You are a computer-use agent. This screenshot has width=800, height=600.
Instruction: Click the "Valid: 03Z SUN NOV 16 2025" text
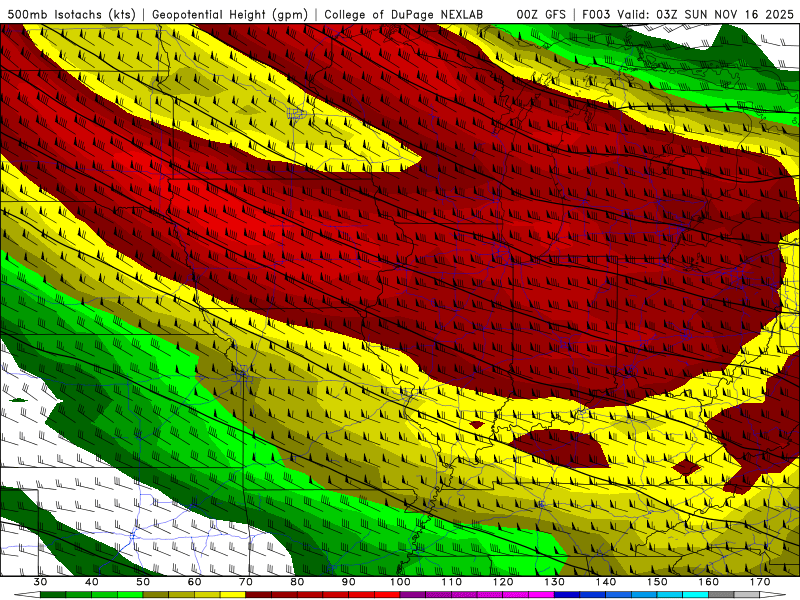coord(705,14)
